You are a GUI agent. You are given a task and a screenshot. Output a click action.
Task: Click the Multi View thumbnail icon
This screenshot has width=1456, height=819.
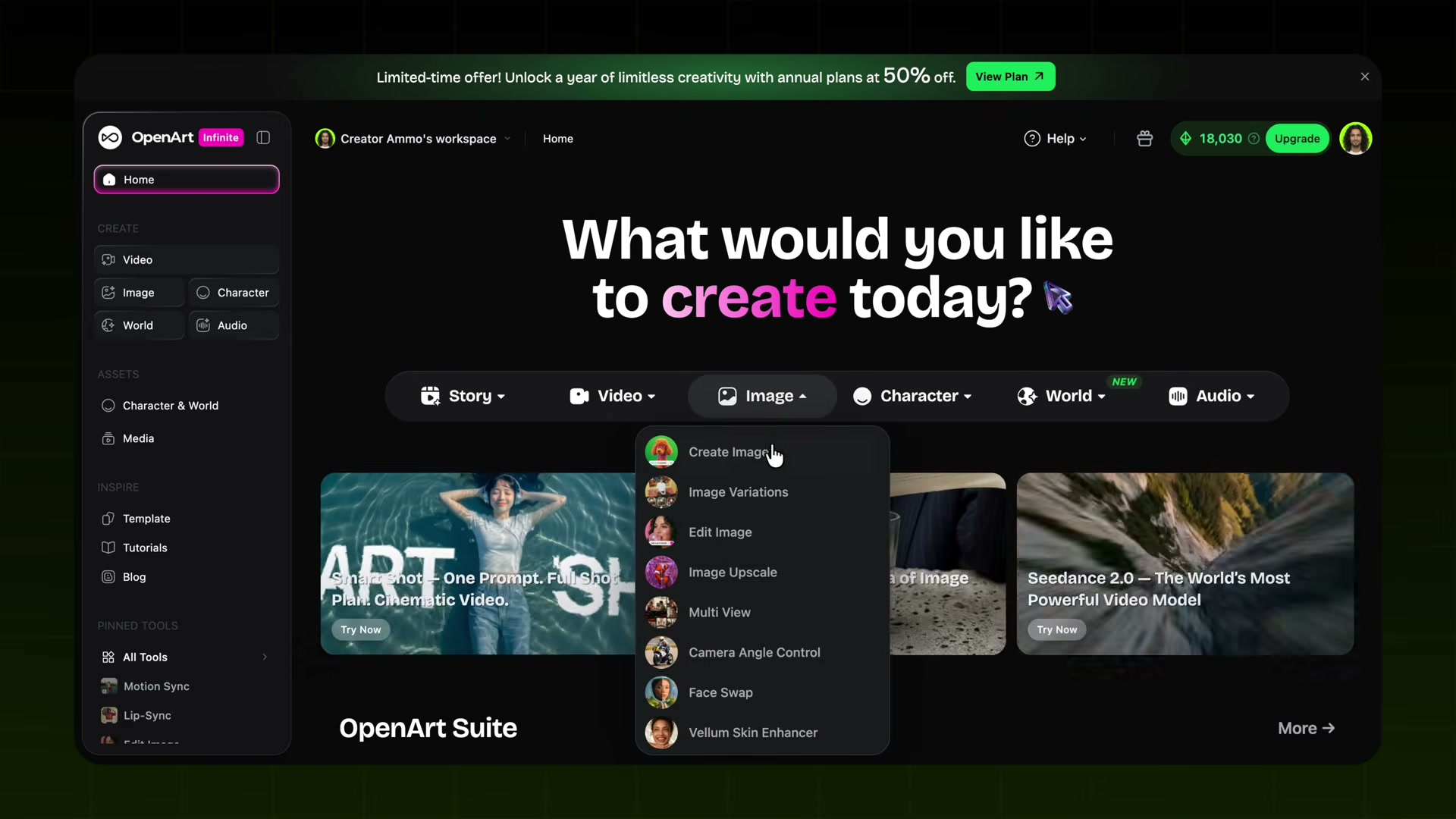click(661, 613)
